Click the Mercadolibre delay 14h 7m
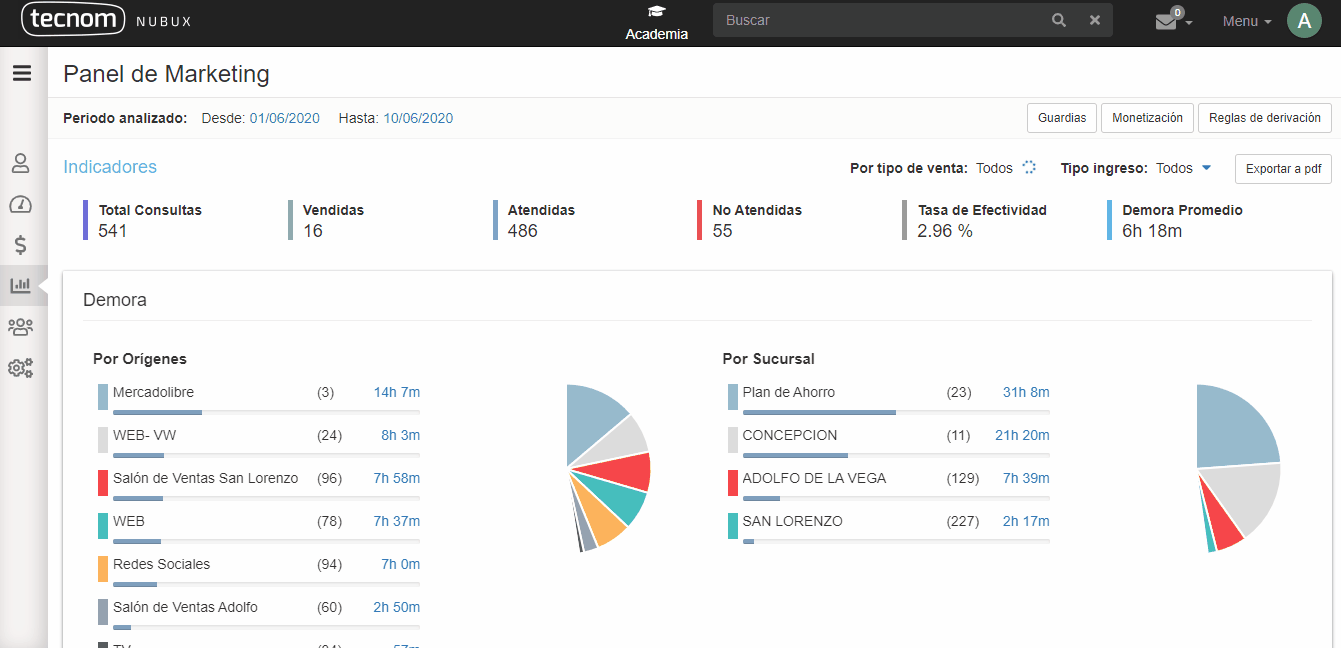 point(397,392)
